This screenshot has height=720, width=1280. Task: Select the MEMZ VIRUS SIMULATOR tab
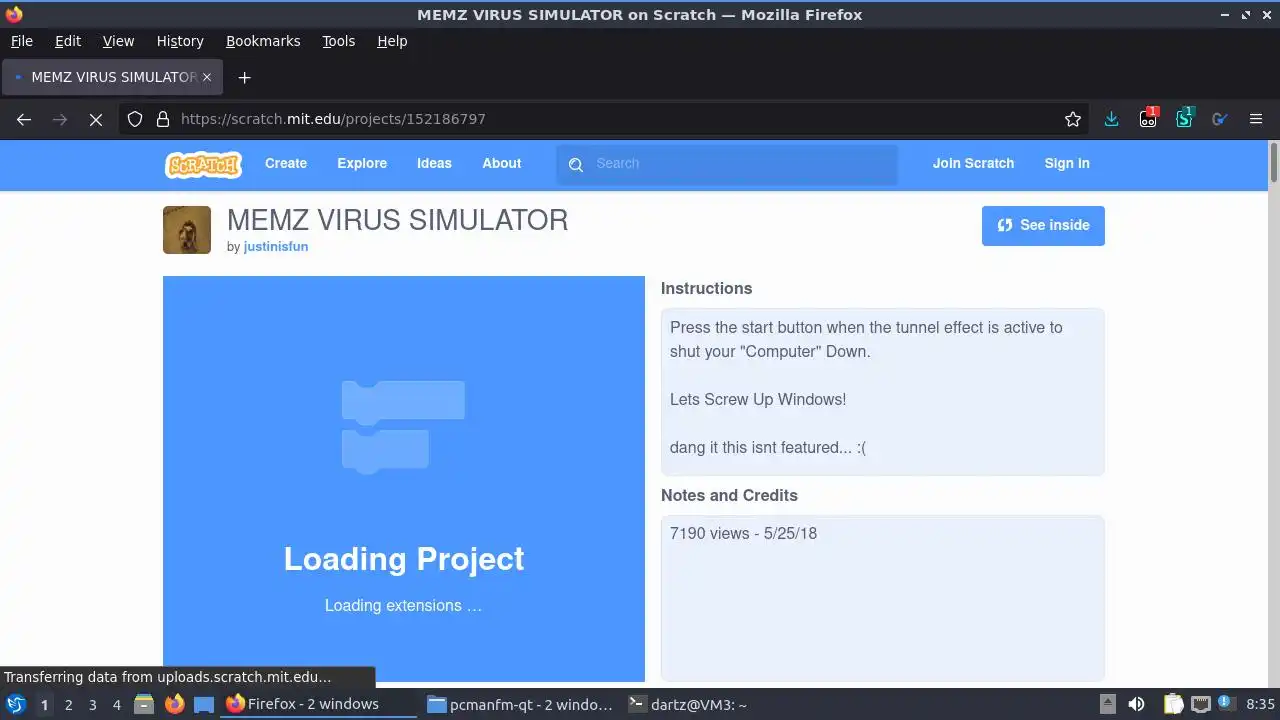(112, 77)
